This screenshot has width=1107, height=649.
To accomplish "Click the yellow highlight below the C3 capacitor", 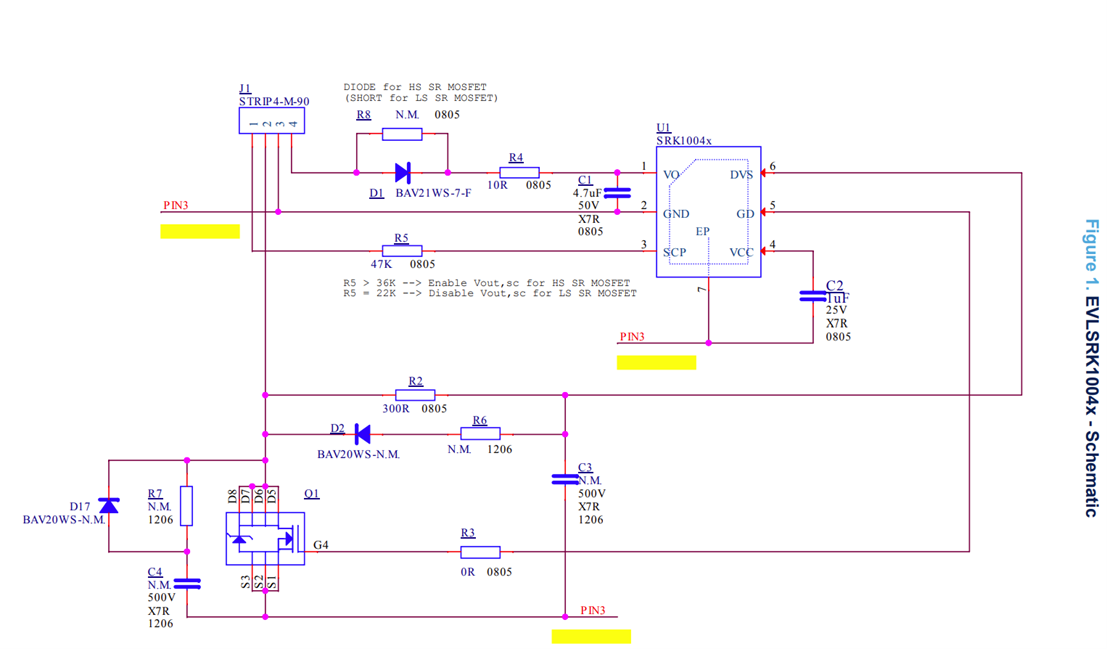I will coord(591,636).
